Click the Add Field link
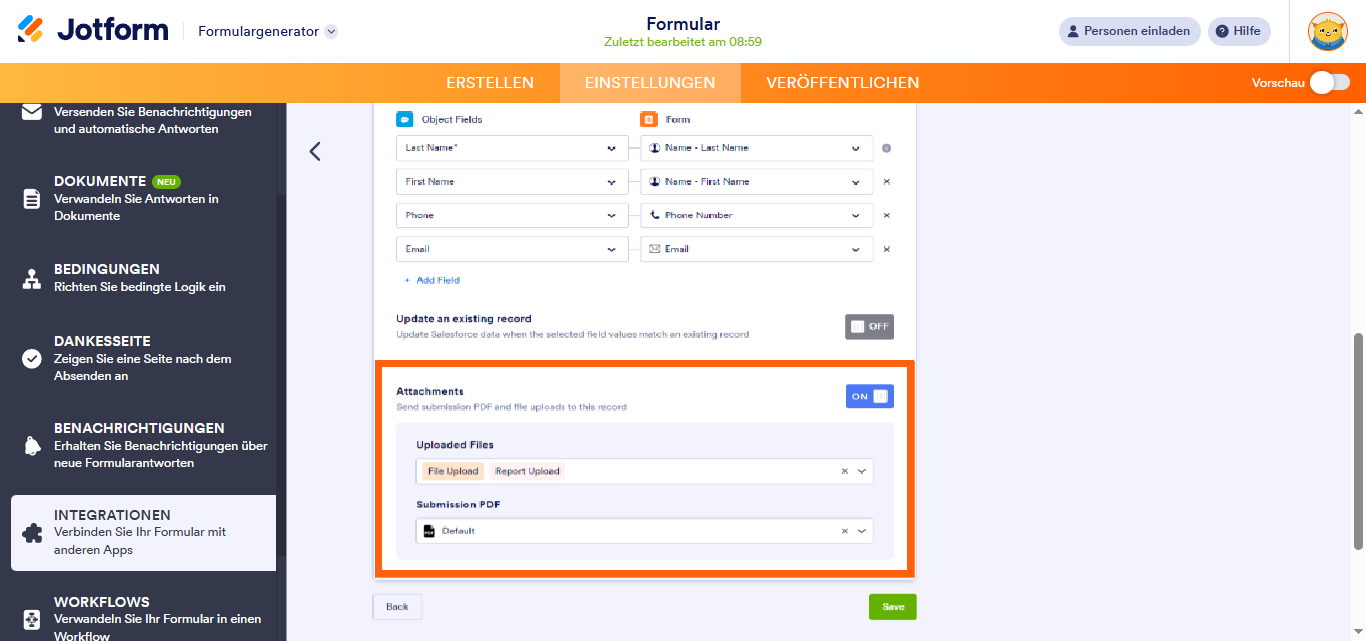 click(432, 281)
